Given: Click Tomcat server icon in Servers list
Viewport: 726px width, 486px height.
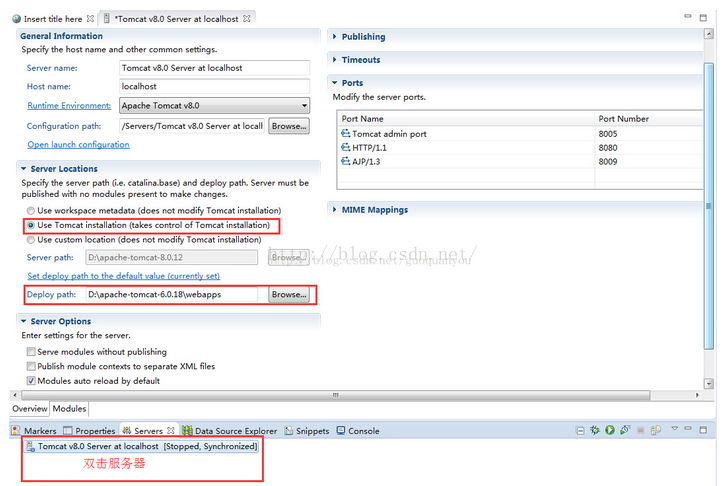Looking at the screenshot, I should (31, 446).
